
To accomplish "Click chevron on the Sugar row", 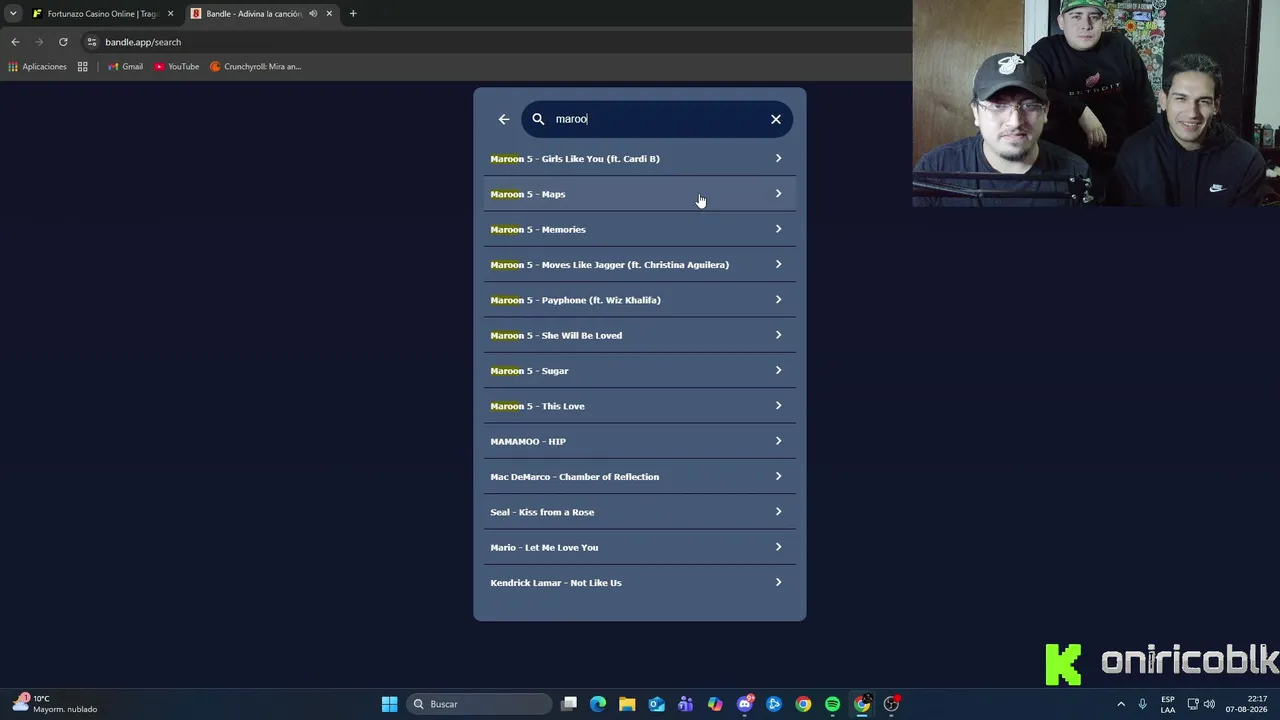I will (x=778, y=370).
